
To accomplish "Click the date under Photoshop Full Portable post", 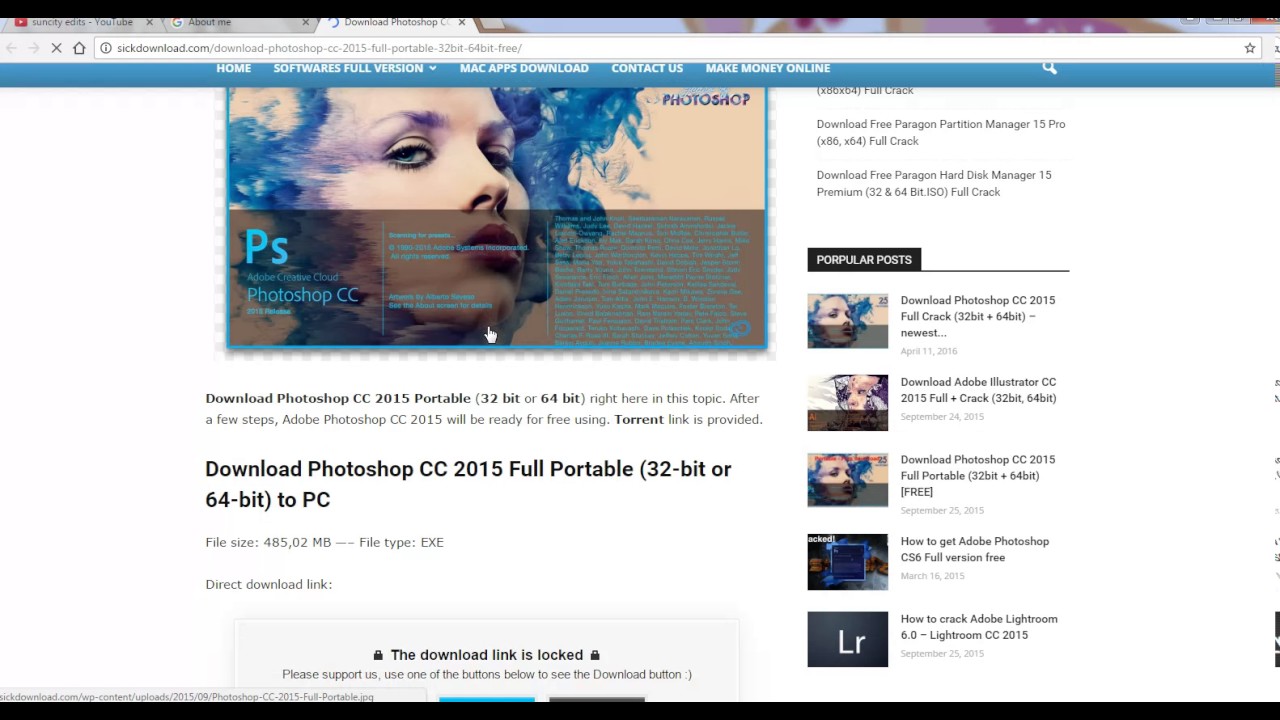I will [942, 511].
